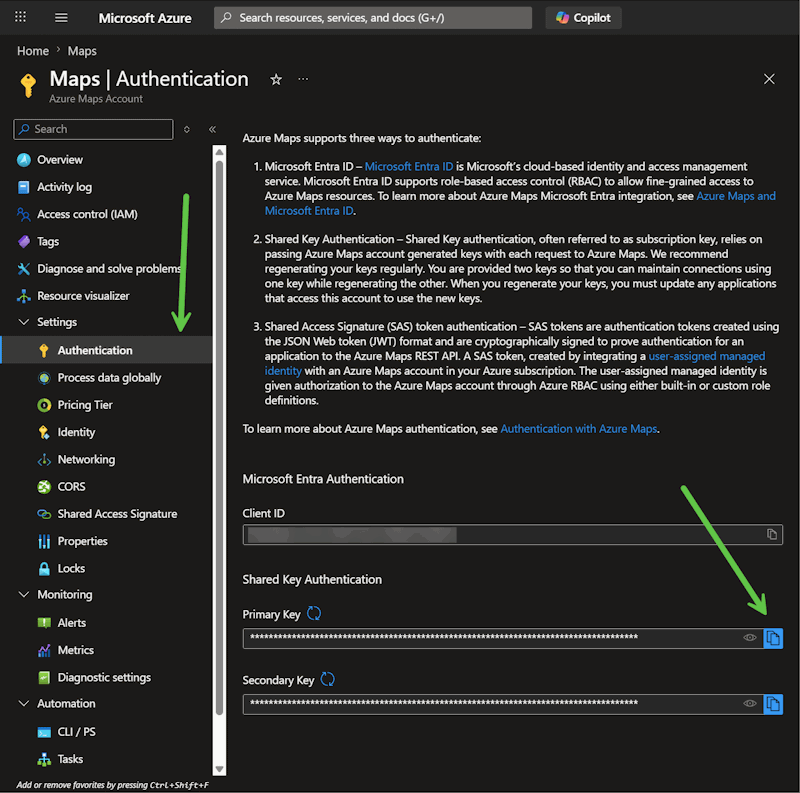The width and height of the screenshot is (800, 793).
Task: Open Shared Access Signature
Action: (117, 514)
